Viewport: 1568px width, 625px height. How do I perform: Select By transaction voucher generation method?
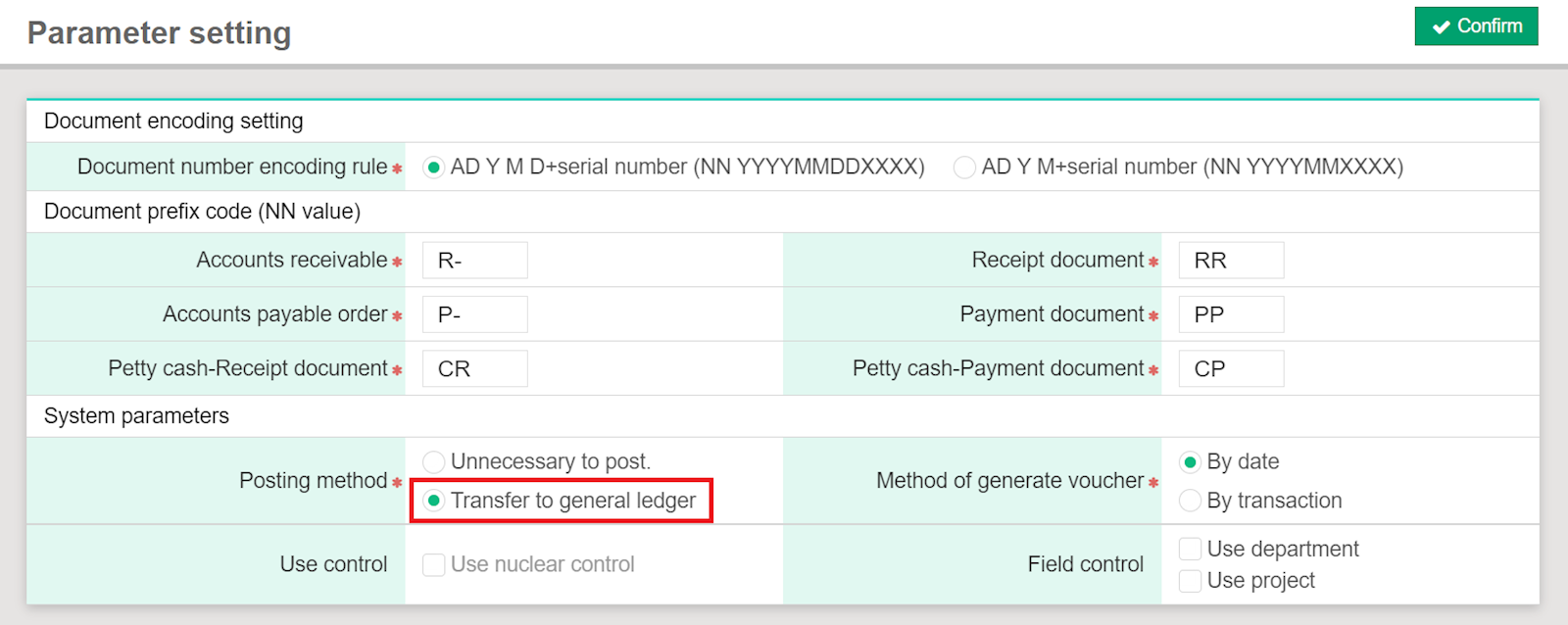(1190, 502)
